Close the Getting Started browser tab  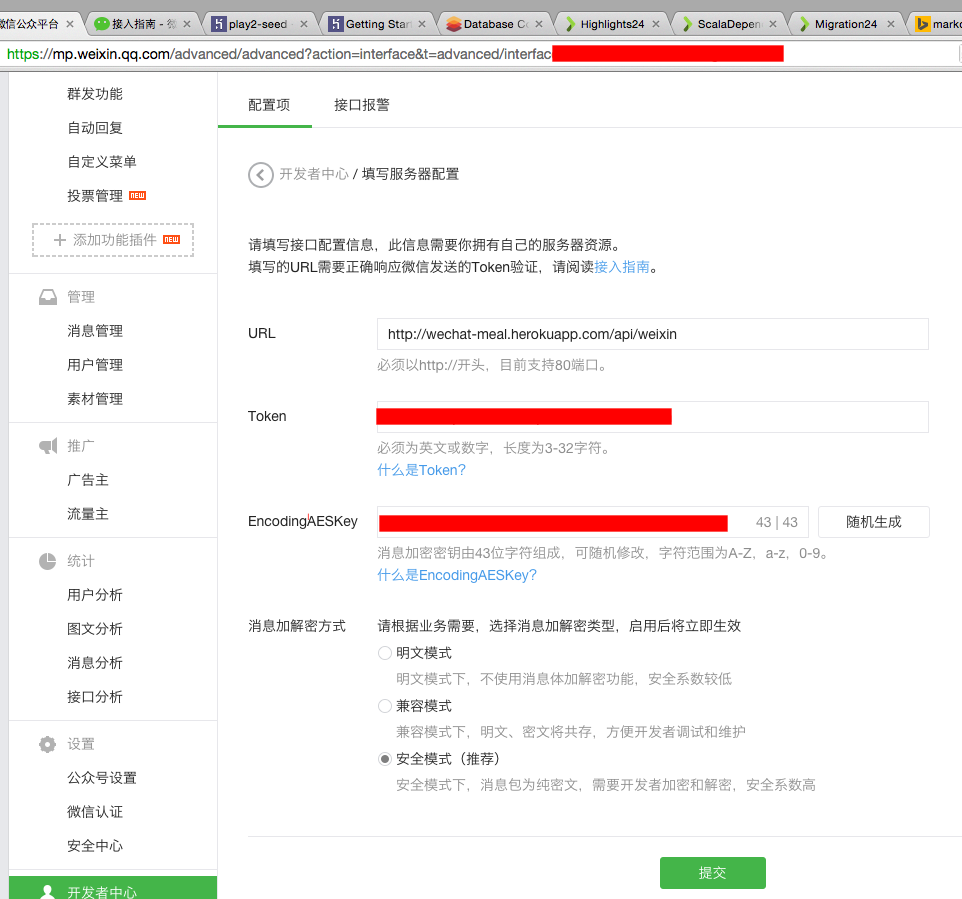pyautogui.click(x=422, y=24)
